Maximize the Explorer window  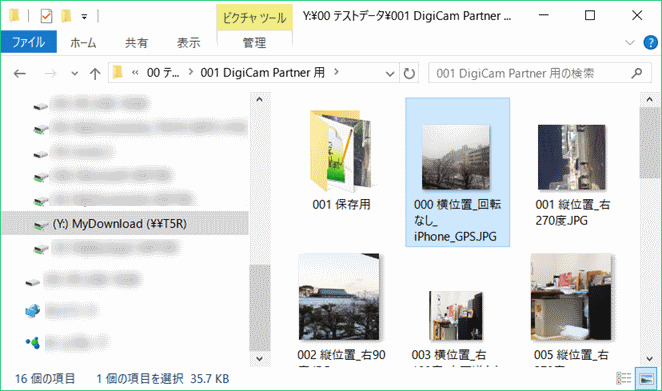(x=590, y=16)
